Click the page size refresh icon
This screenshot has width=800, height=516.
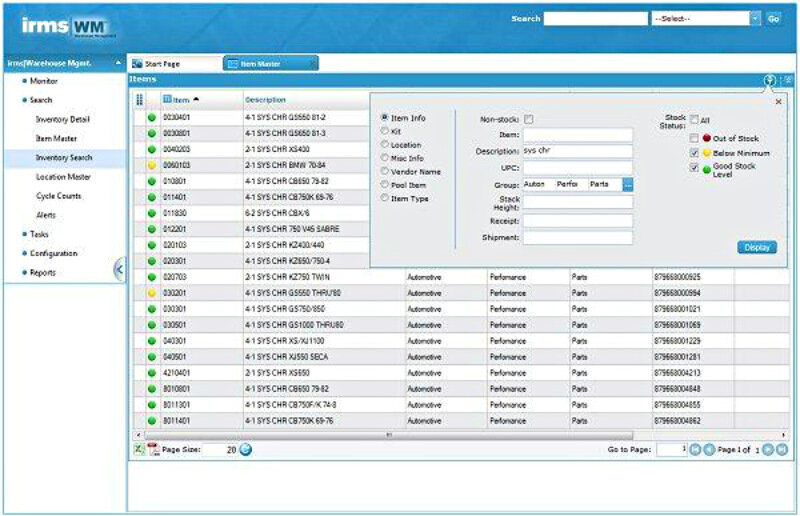[x=246, y=450]
